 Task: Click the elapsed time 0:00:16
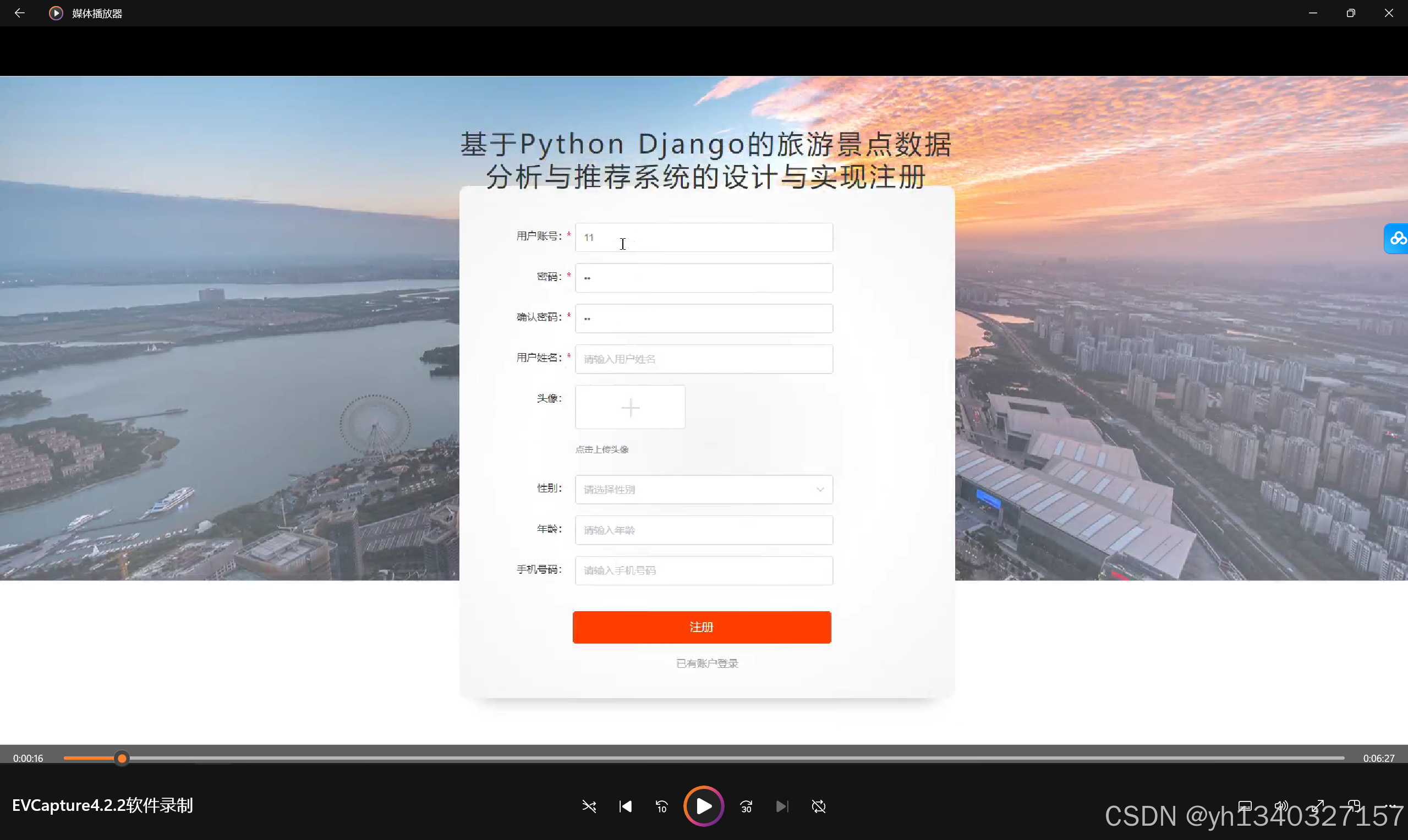[x=28, y=758]
